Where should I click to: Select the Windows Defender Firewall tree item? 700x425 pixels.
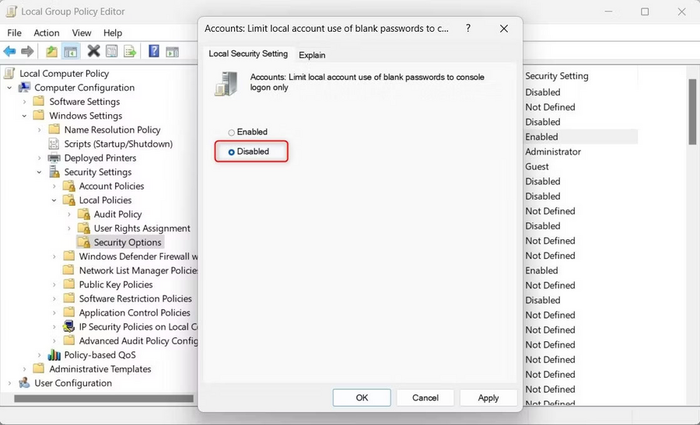[x=138, y=256]
